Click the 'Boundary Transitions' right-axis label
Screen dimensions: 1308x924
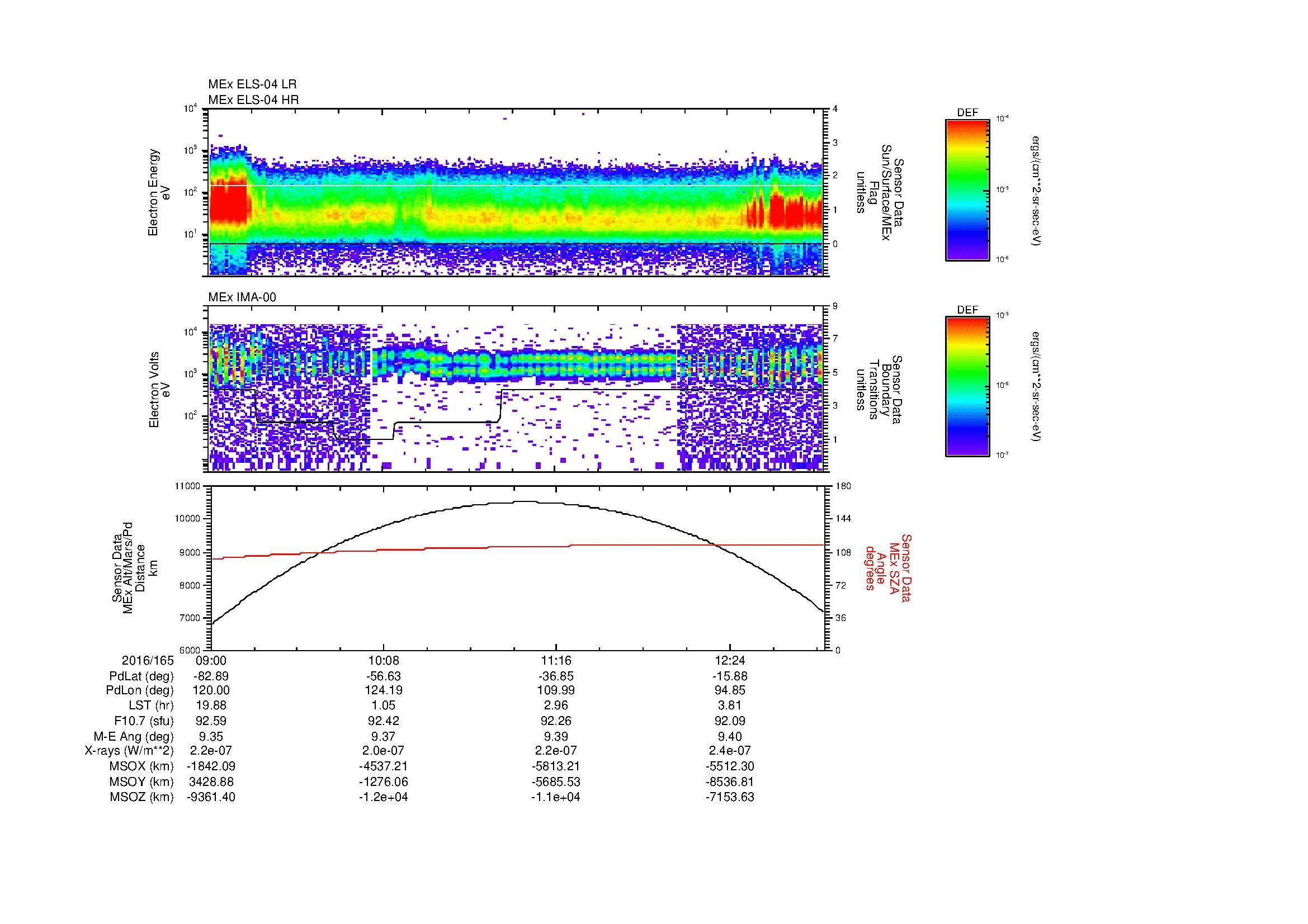click(x=880, y=390)
